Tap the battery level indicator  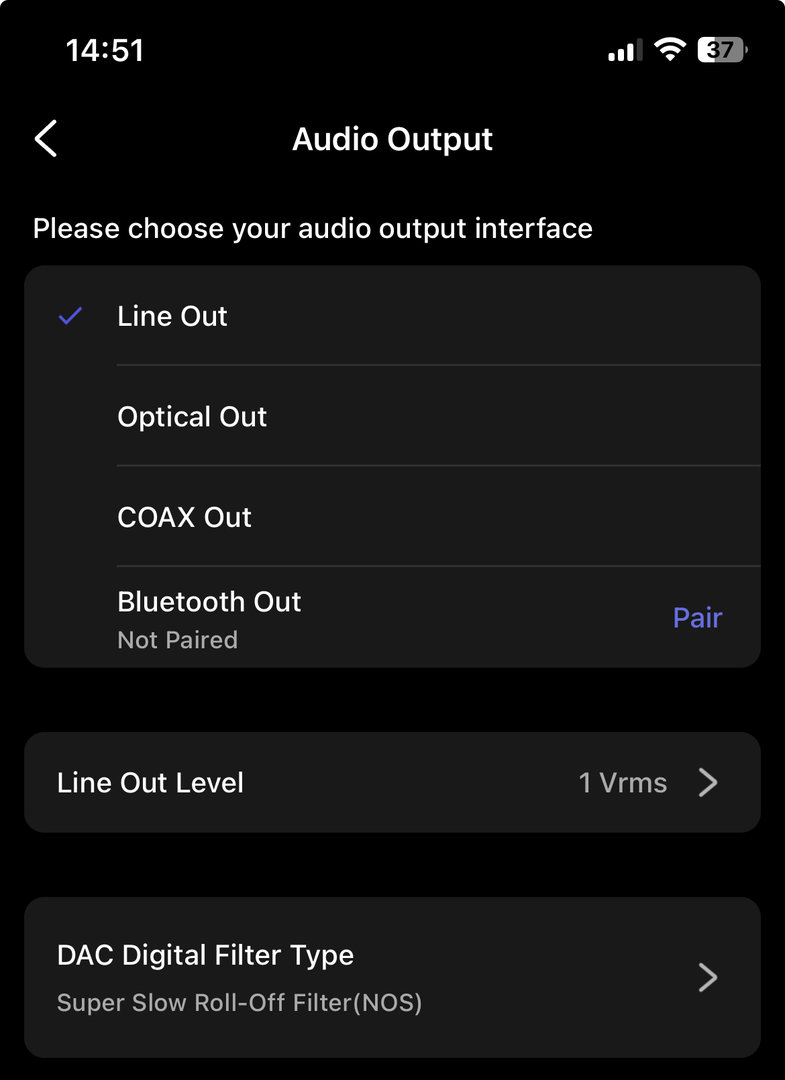click(x=722, y=50)
